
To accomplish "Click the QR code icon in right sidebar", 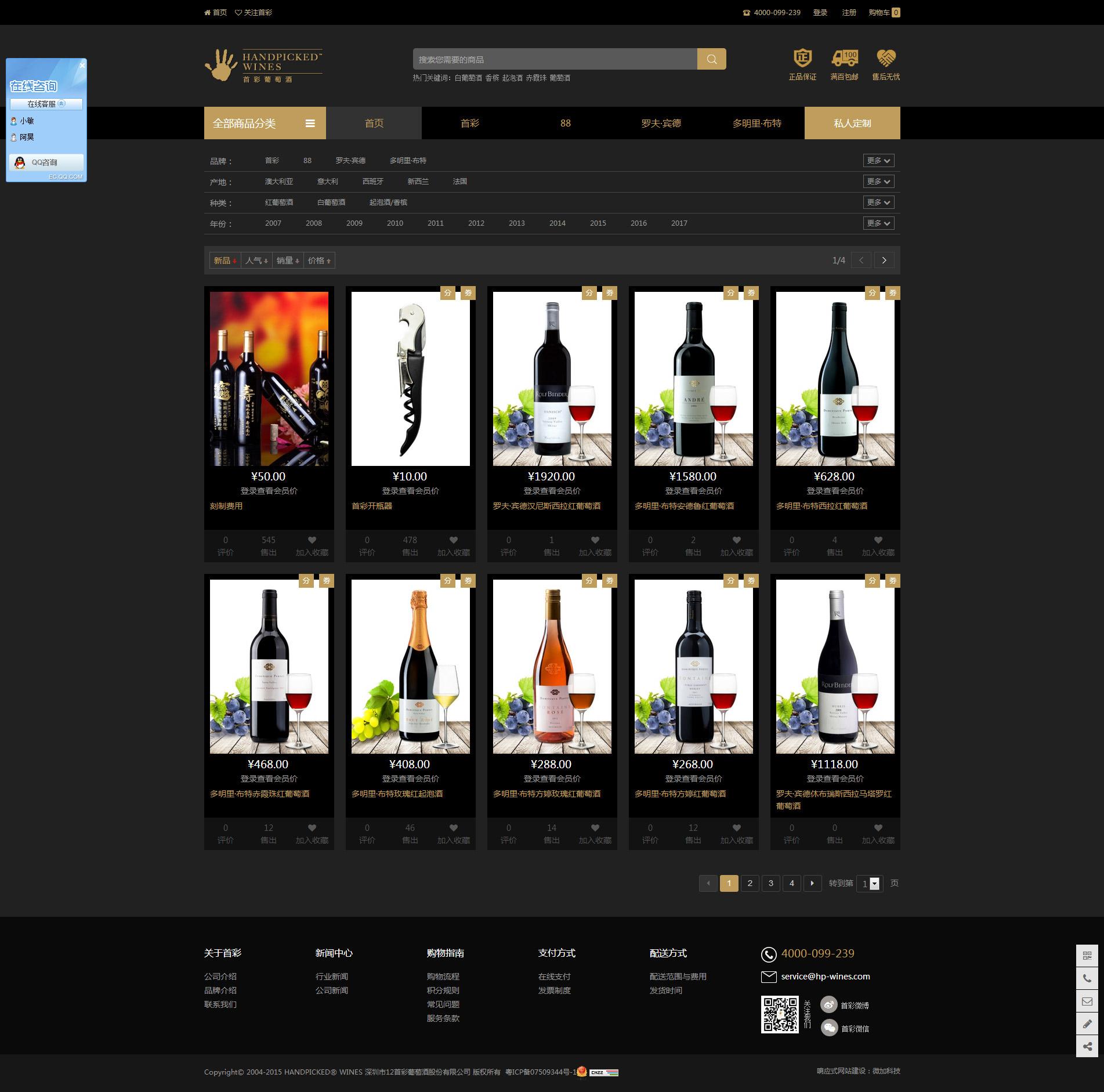I will (1087, 956).
